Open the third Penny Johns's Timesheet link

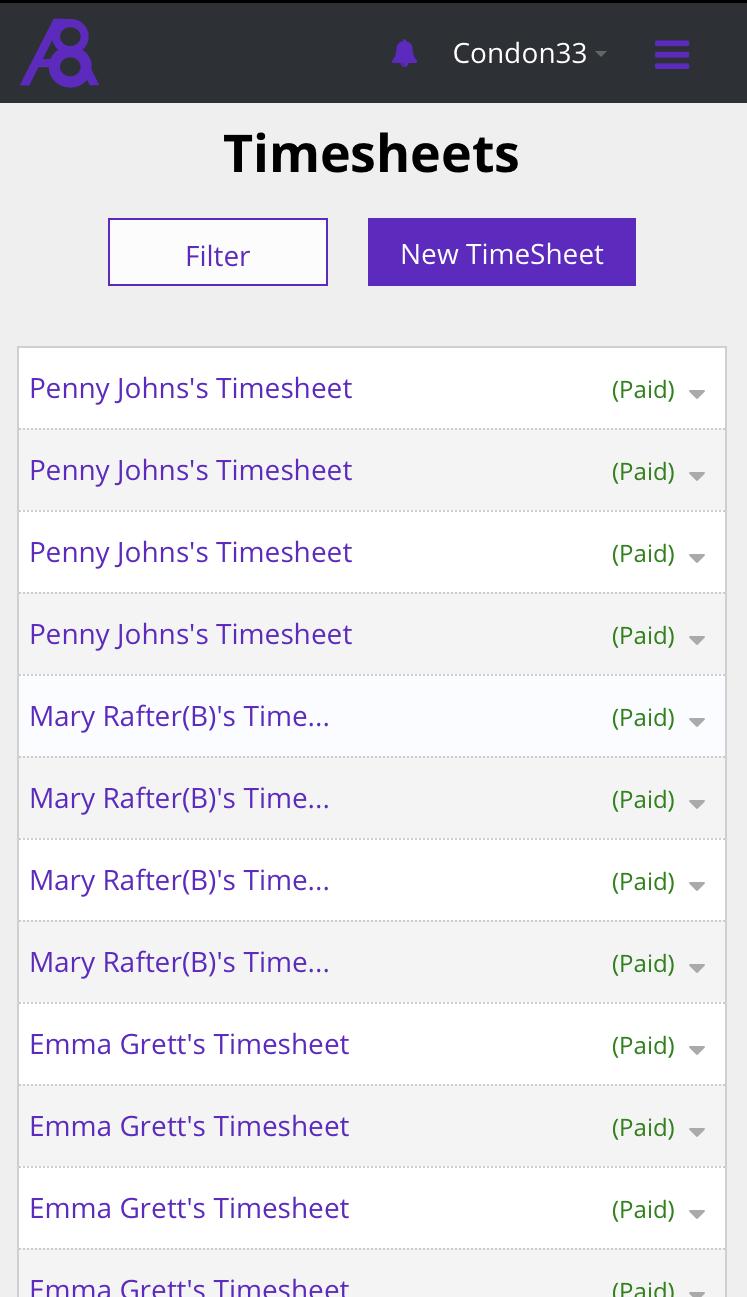coord(191,552)
